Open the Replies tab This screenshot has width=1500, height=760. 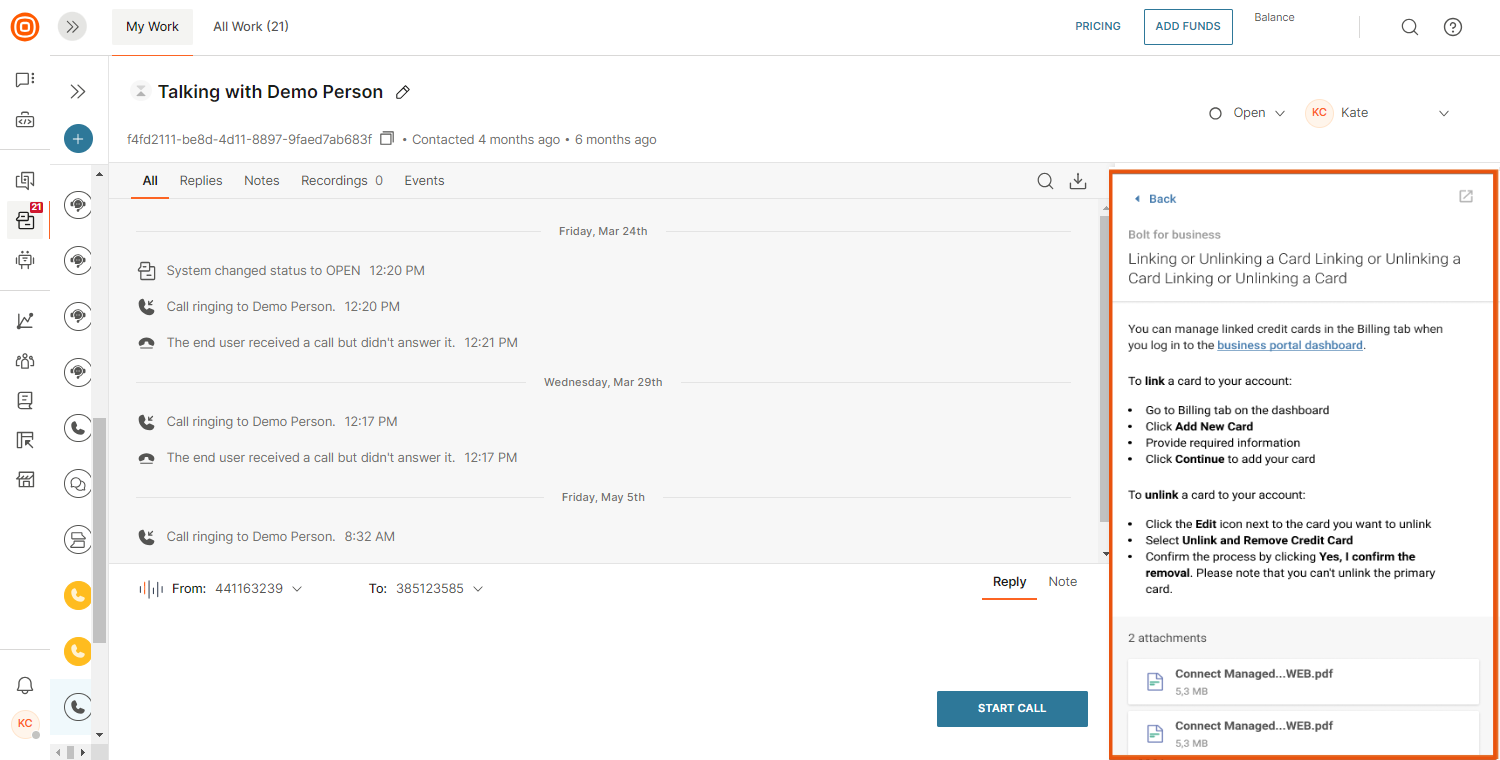coord(201,181)
